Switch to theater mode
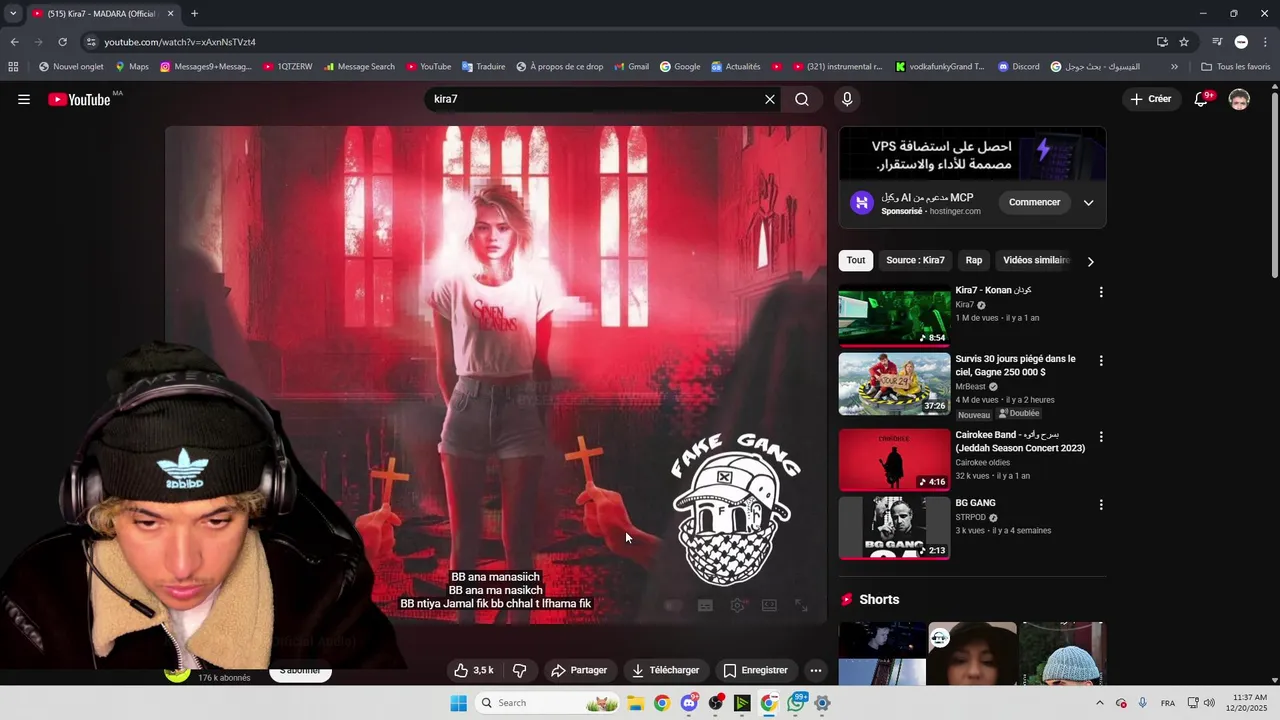Image resolution: width=1280 pixels, height=720 pixels. [x=769, y=605]
